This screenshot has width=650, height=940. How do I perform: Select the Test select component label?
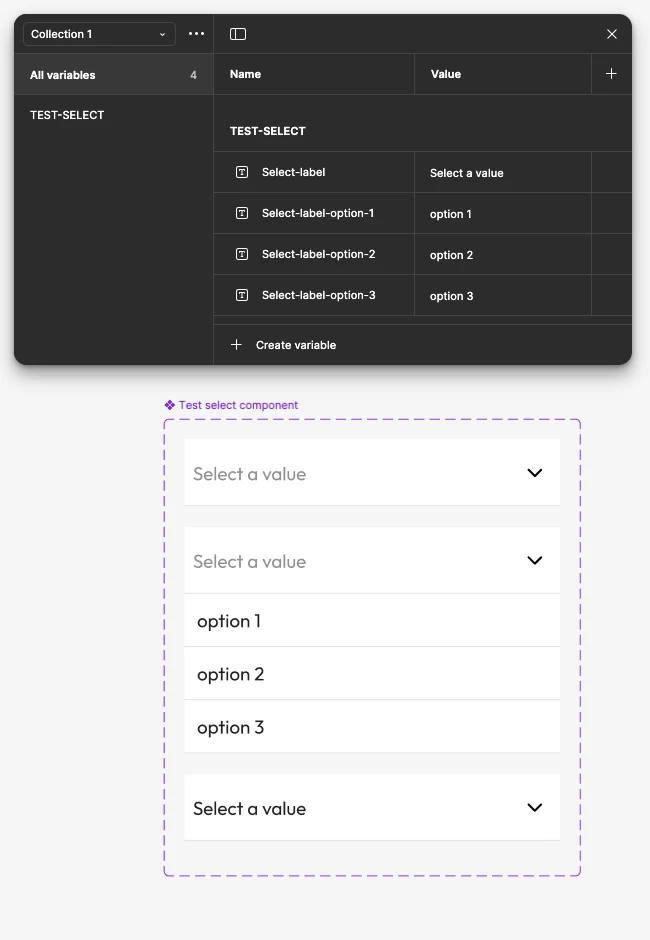pyautogui.click(x=238, y=405)
